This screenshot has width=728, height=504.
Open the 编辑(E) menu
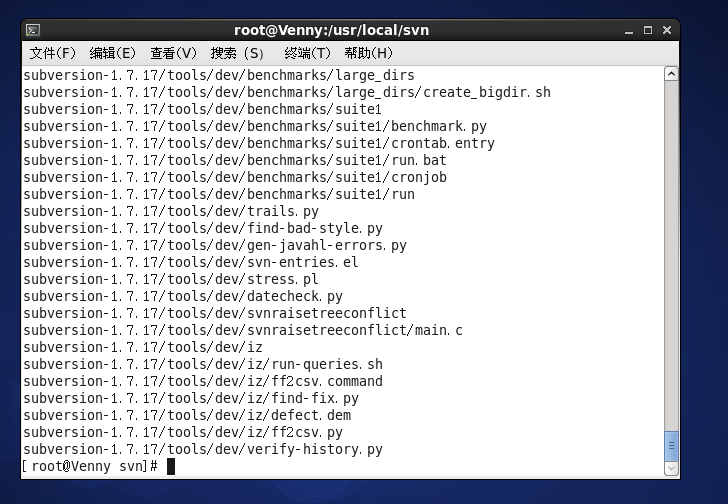[x=112, y=53]
